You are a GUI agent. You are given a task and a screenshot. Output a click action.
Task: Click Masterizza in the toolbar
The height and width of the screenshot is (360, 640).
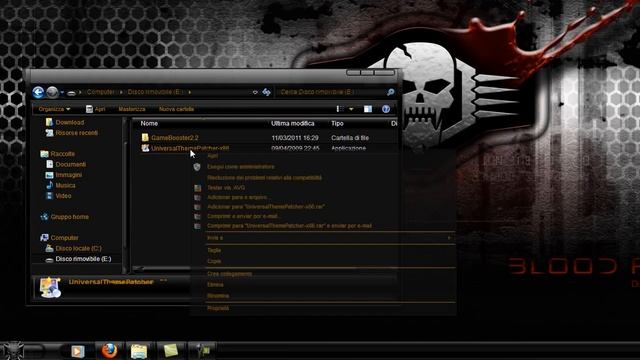132,109
